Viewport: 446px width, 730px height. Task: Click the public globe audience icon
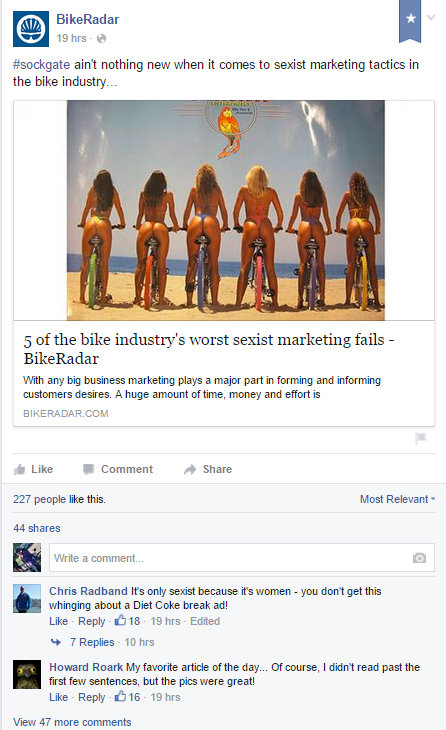pyautogui.click(x=101, y=39)
